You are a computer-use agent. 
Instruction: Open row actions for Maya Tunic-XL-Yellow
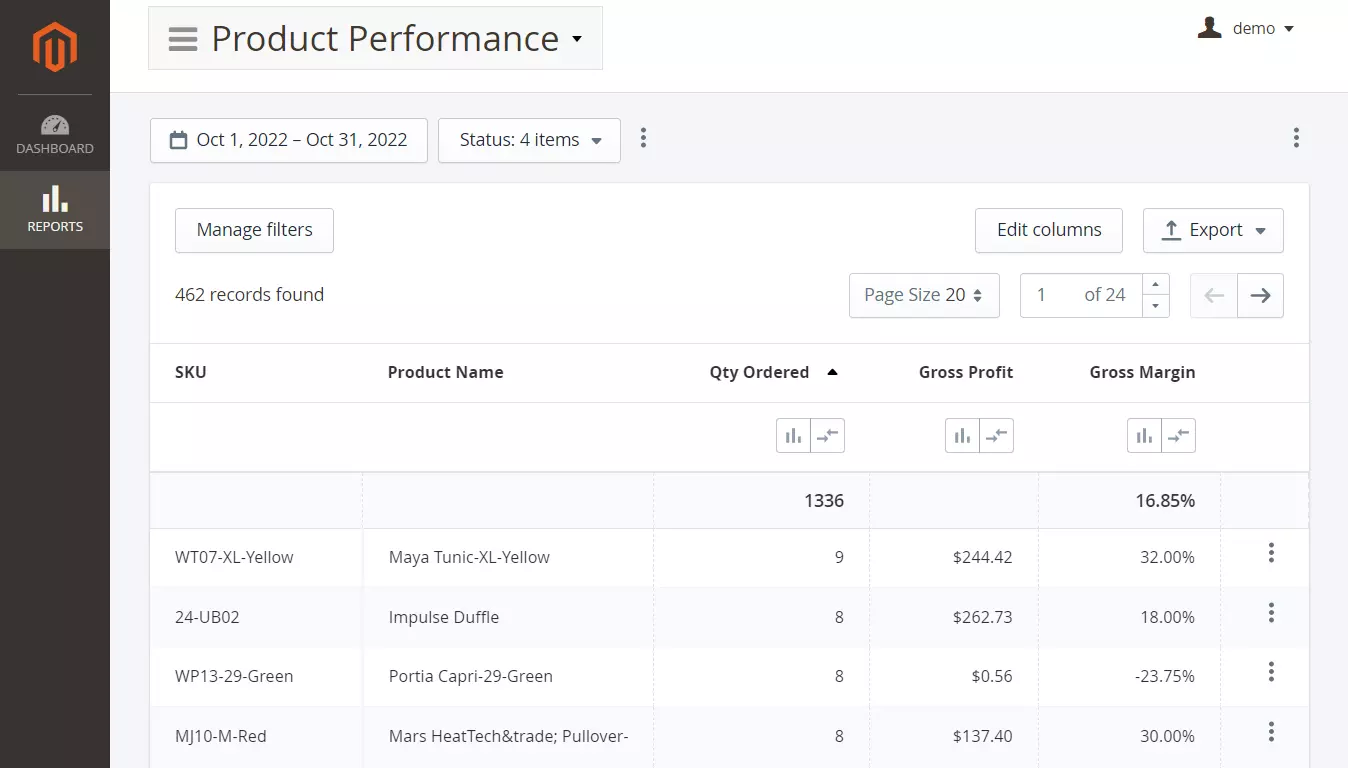[1271, 553]
